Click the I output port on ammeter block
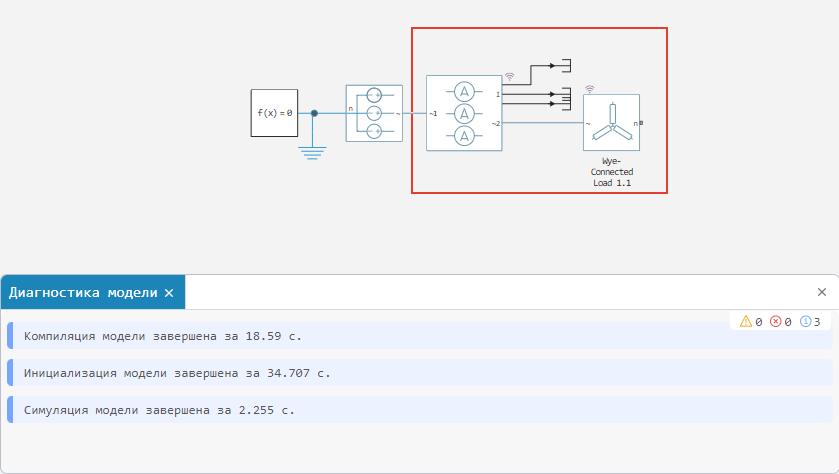This screenshot has width=839, height=474. tap(498, 95)
